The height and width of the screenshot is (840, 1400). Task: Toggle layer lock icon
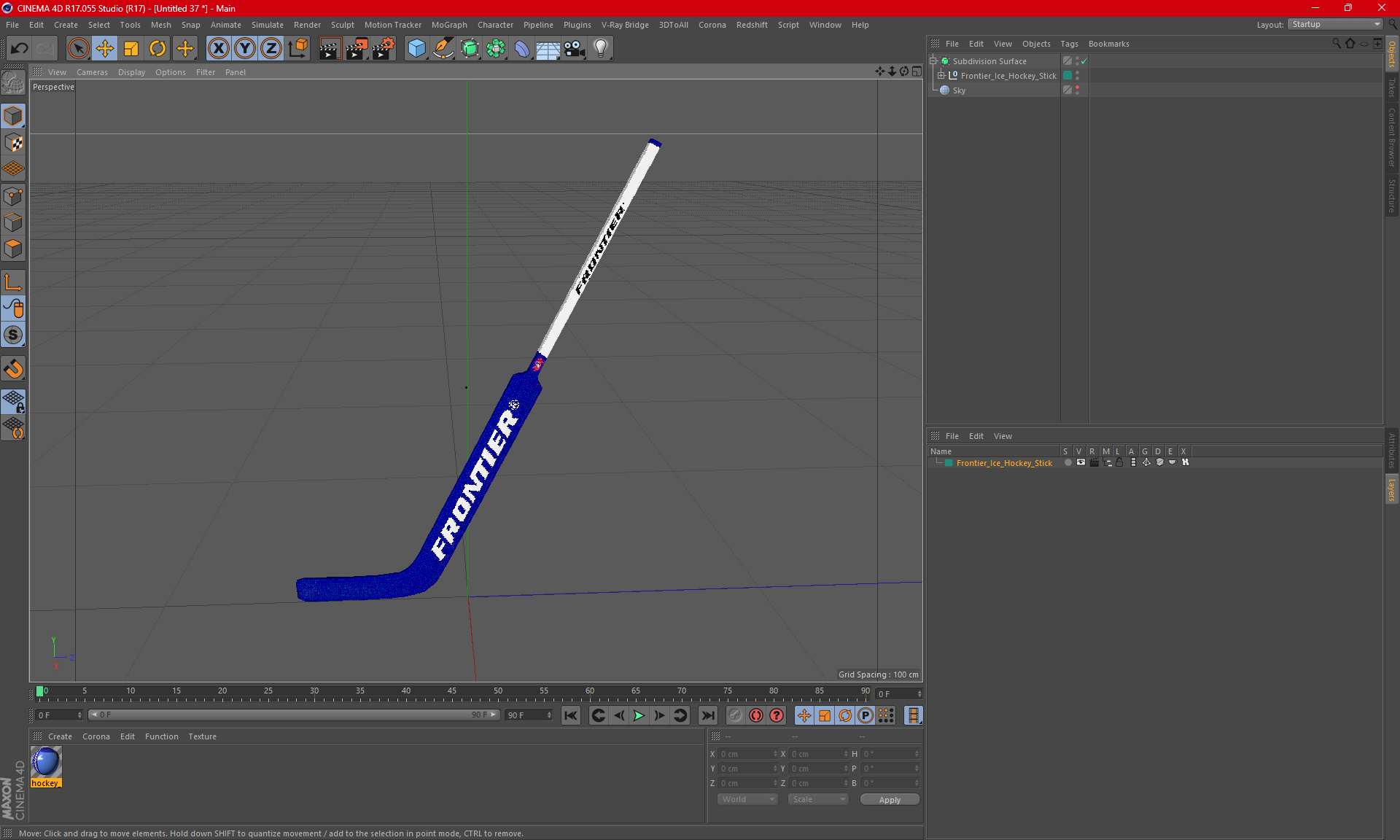pos(1119,462)
